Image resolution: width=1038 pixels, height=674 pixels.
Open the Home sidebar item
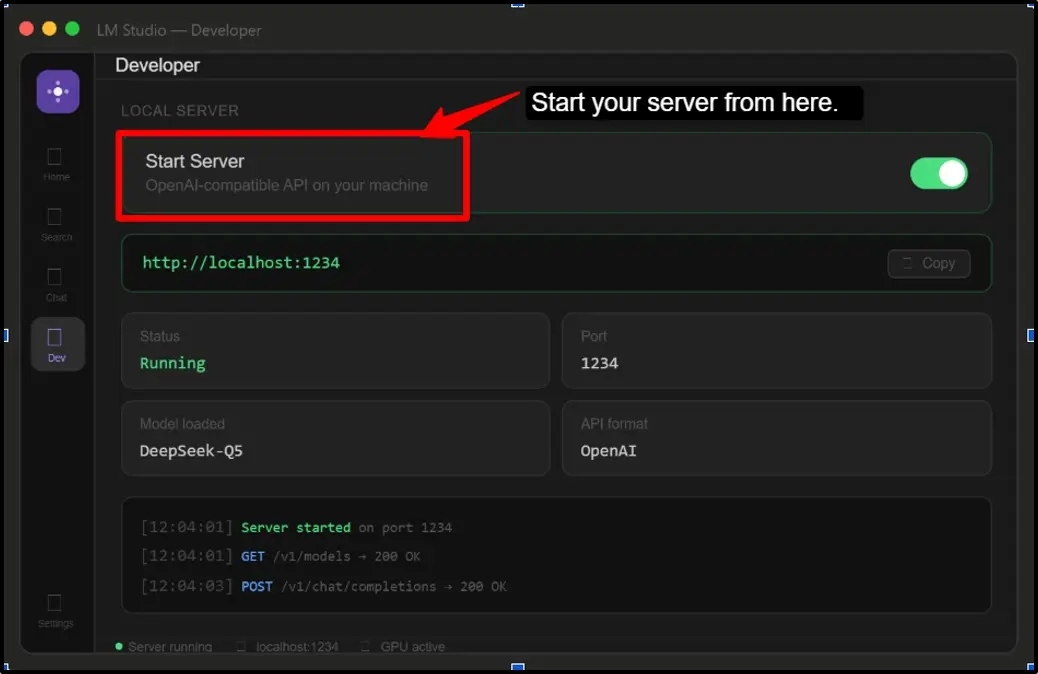point(56,164)
